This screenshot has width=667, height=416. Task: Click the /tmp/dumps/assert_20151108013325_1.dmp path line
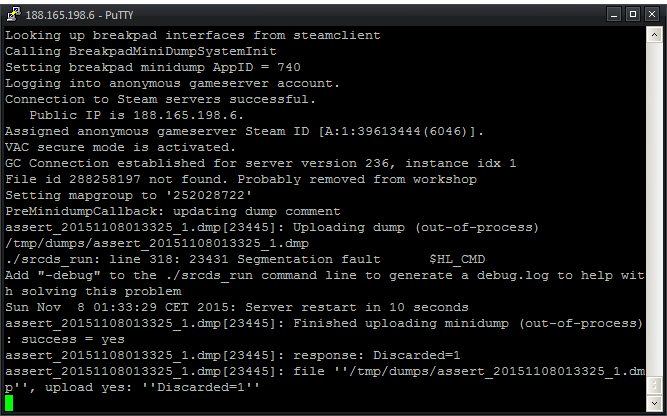[157, 244]
